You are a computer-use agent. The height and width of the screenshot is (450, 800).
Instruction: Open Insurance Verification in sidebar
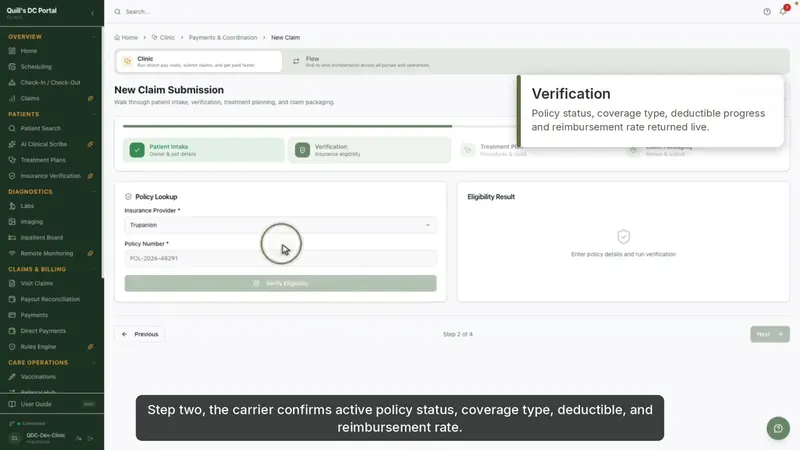pos(50,176)
